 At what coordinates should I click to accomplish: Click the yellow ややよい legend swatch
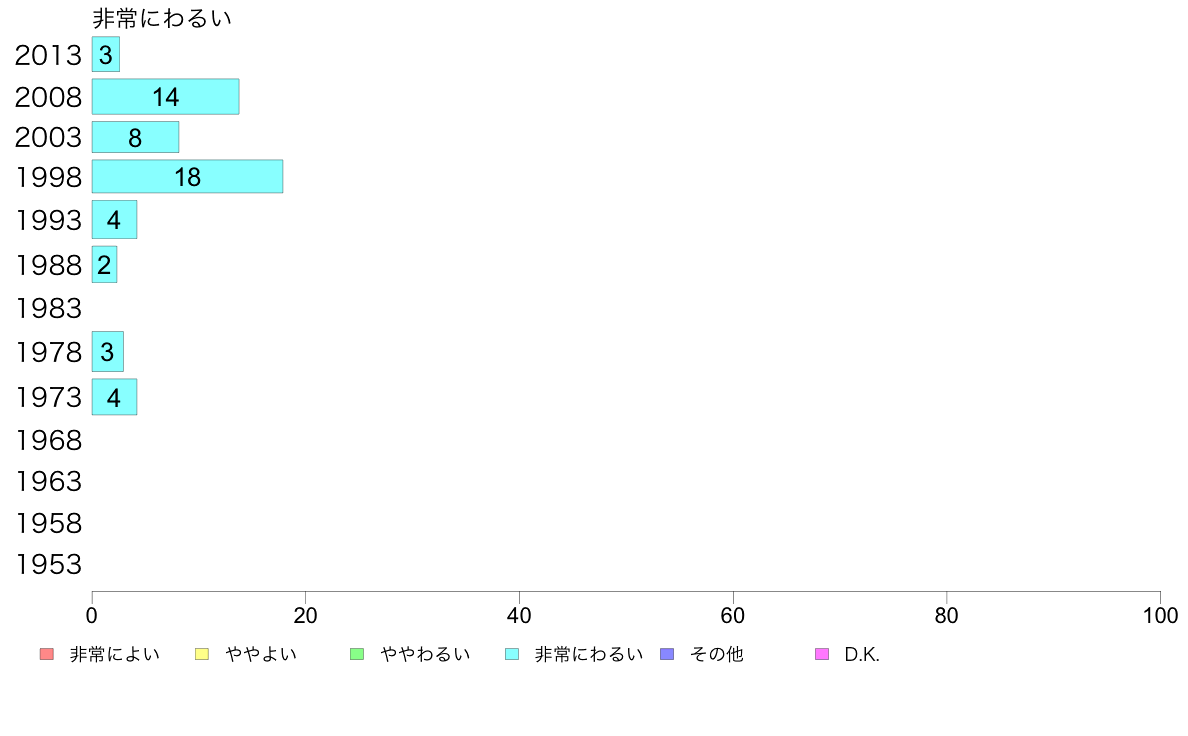(x=202, y=654)
